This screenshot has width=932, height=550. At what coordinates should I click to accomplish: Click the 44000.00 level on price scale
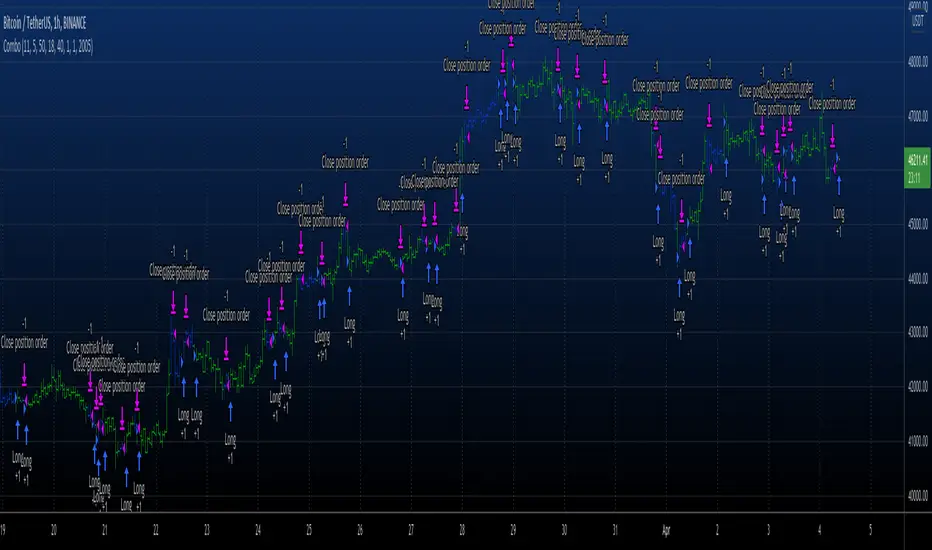coord(916,279)
